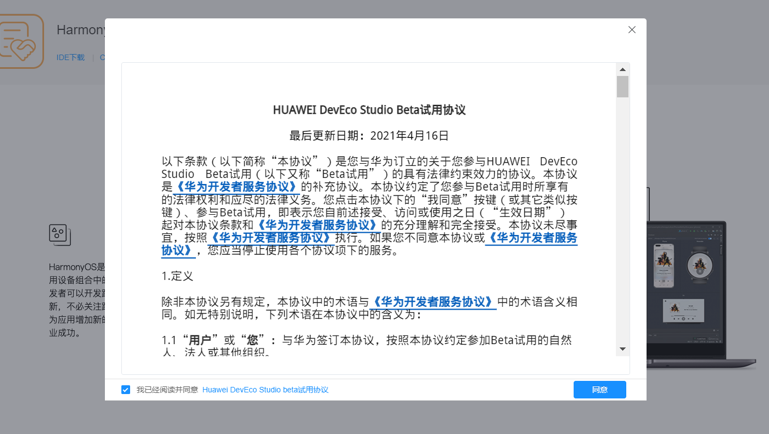Click the 1.1 “用户”或“您” definition line
The image size is (769, 434).
point(367,346)
